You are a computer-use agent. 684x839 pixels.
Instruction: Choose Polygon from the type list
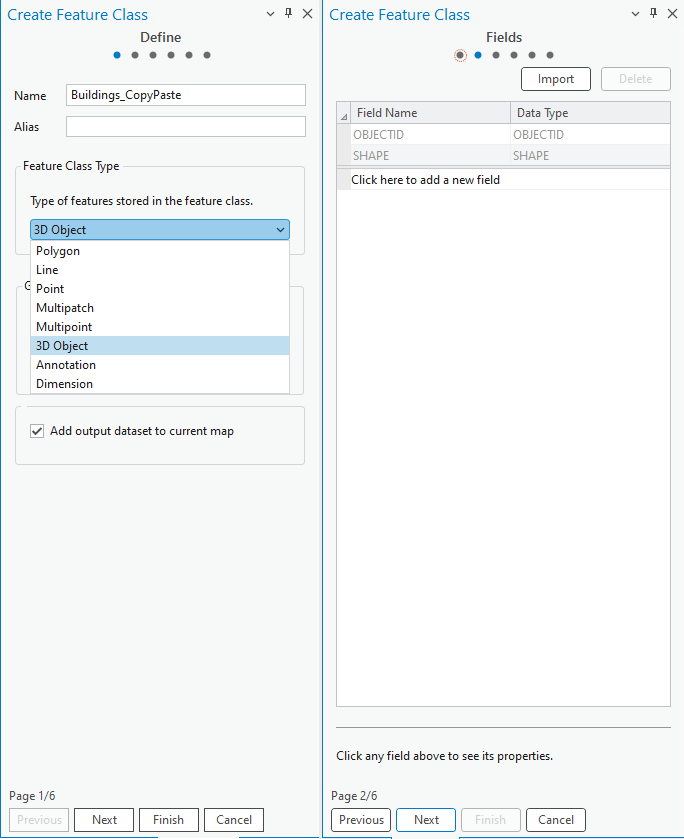(159, 251)
